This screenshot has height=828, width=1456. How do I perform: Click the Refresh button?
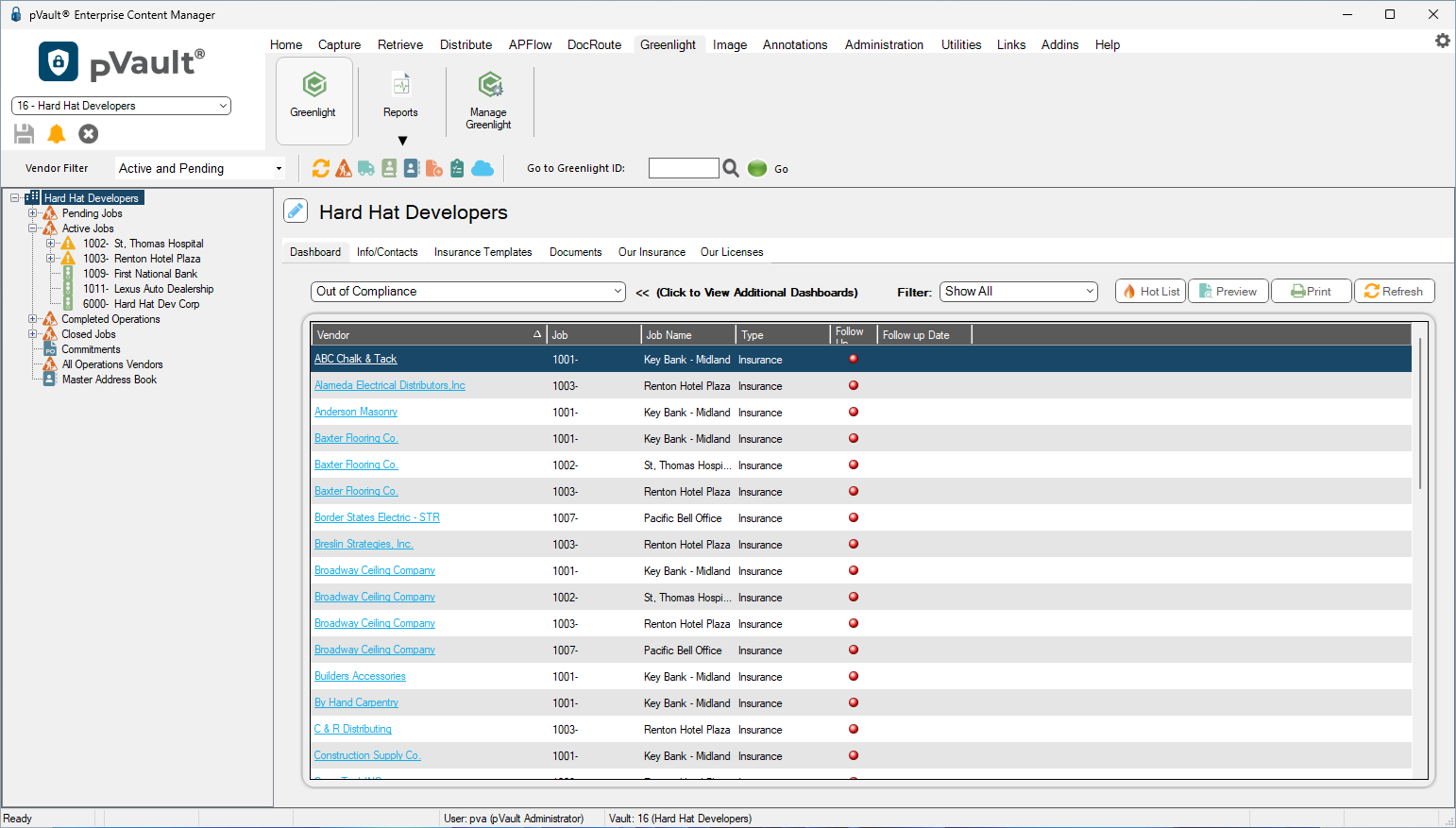coord(1395,291)
